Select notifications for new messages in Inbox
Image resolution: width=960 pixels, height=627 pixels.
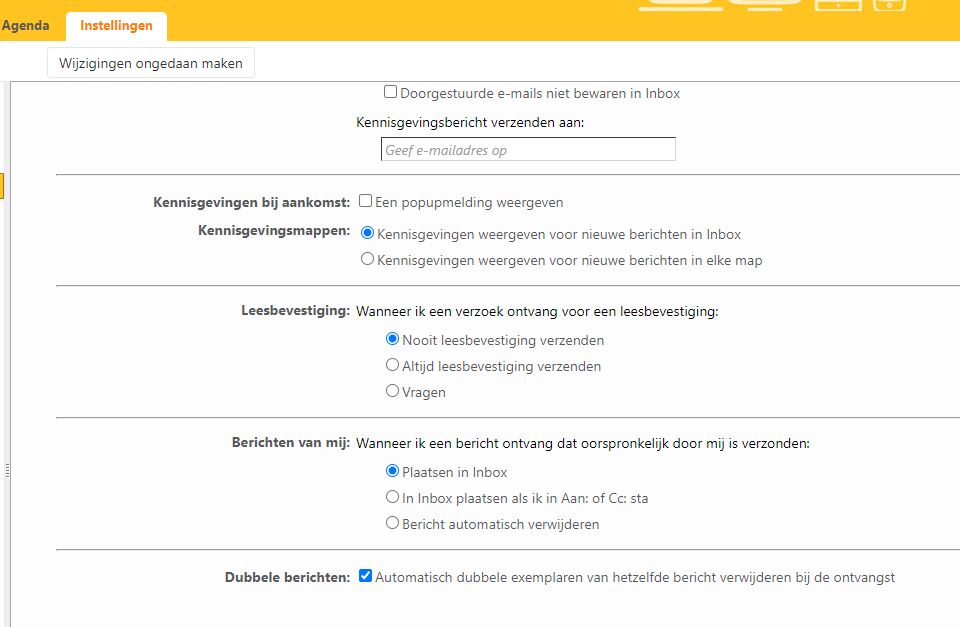(x=367, y=233)
